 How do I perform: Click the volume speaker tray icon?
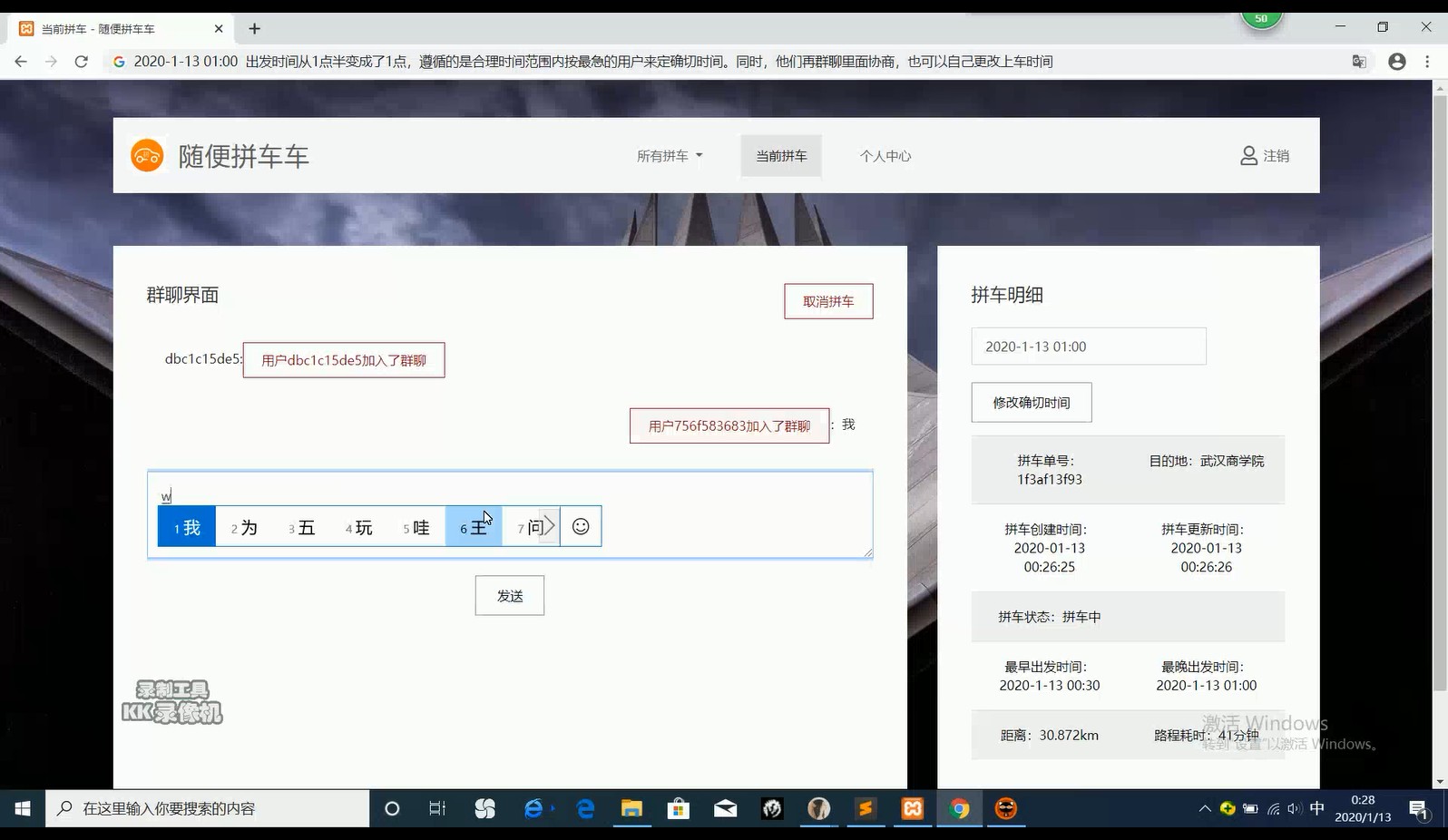(x=1294, y=808)
